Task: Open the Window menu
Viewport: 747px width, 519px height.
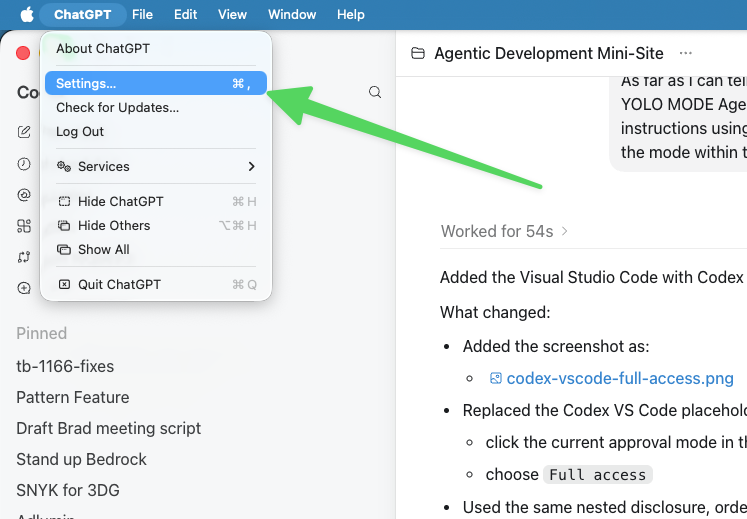Action: 292,14
